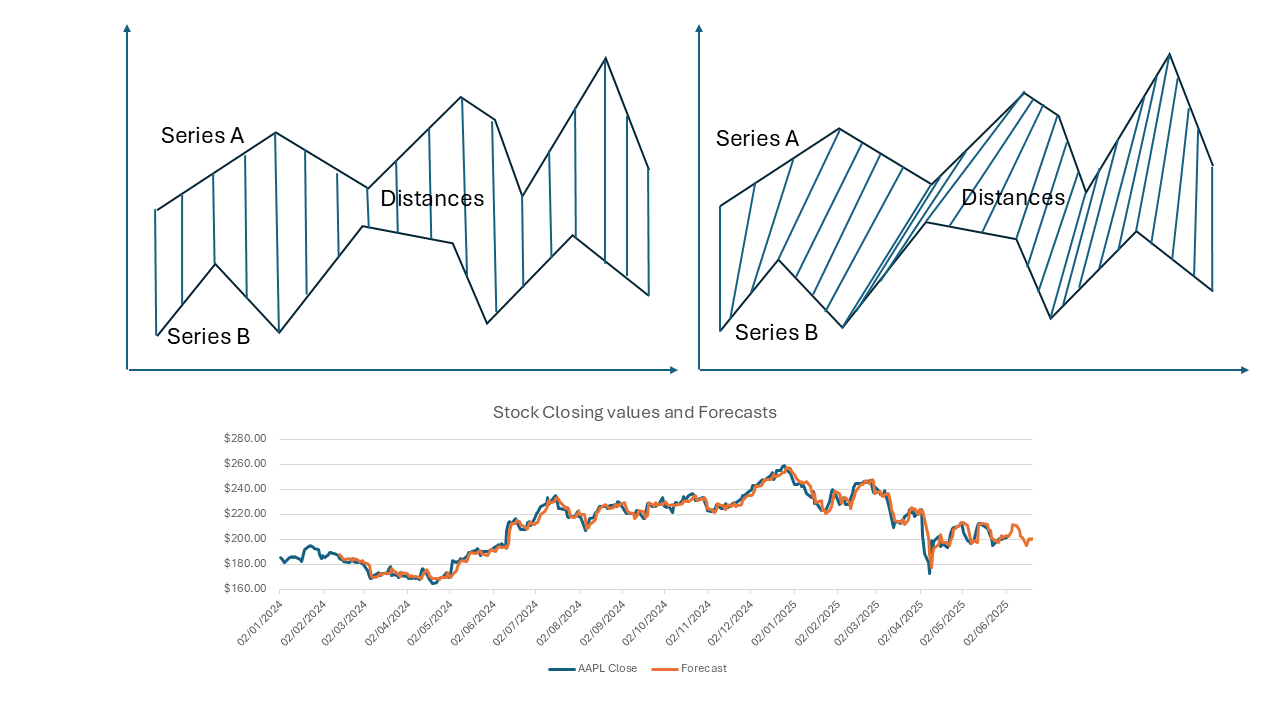Image resolution: width=1280 pixels, height=720 pixels.
Task: Click the $160.00 y-axis label
Action: point(245,588)
